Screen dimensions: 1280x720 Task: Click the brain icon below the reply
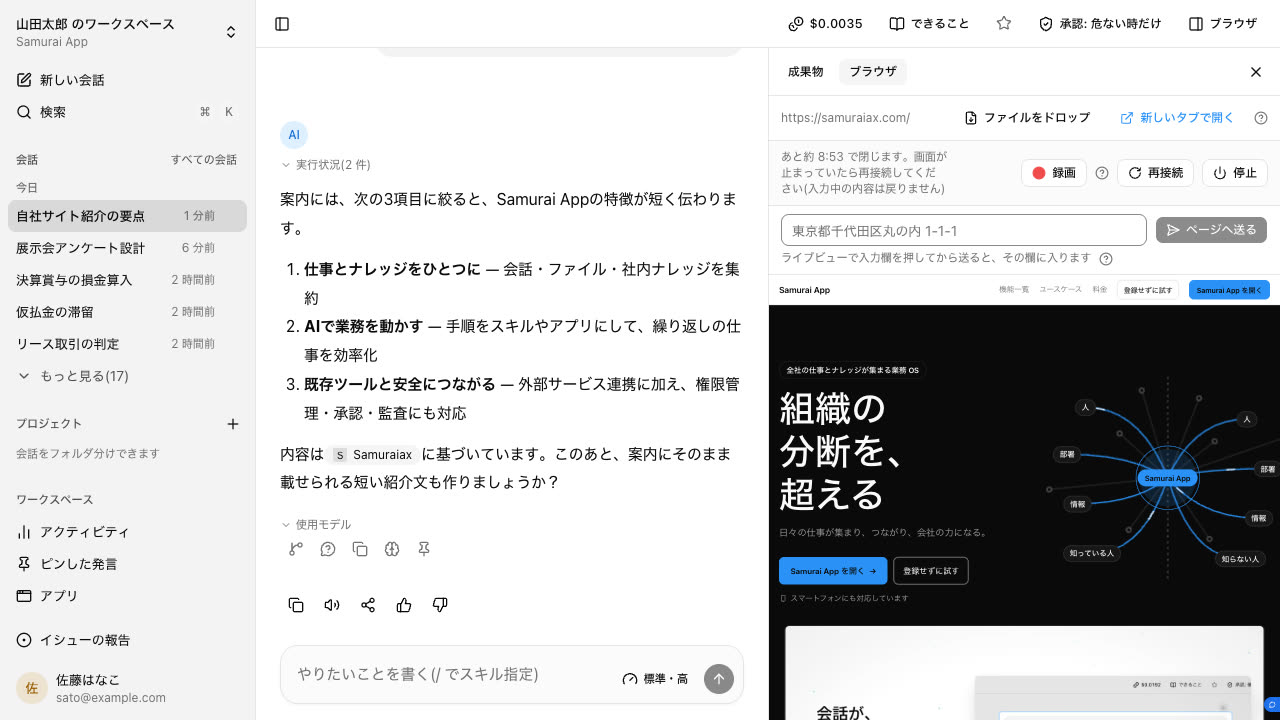(x=392, y=549)
